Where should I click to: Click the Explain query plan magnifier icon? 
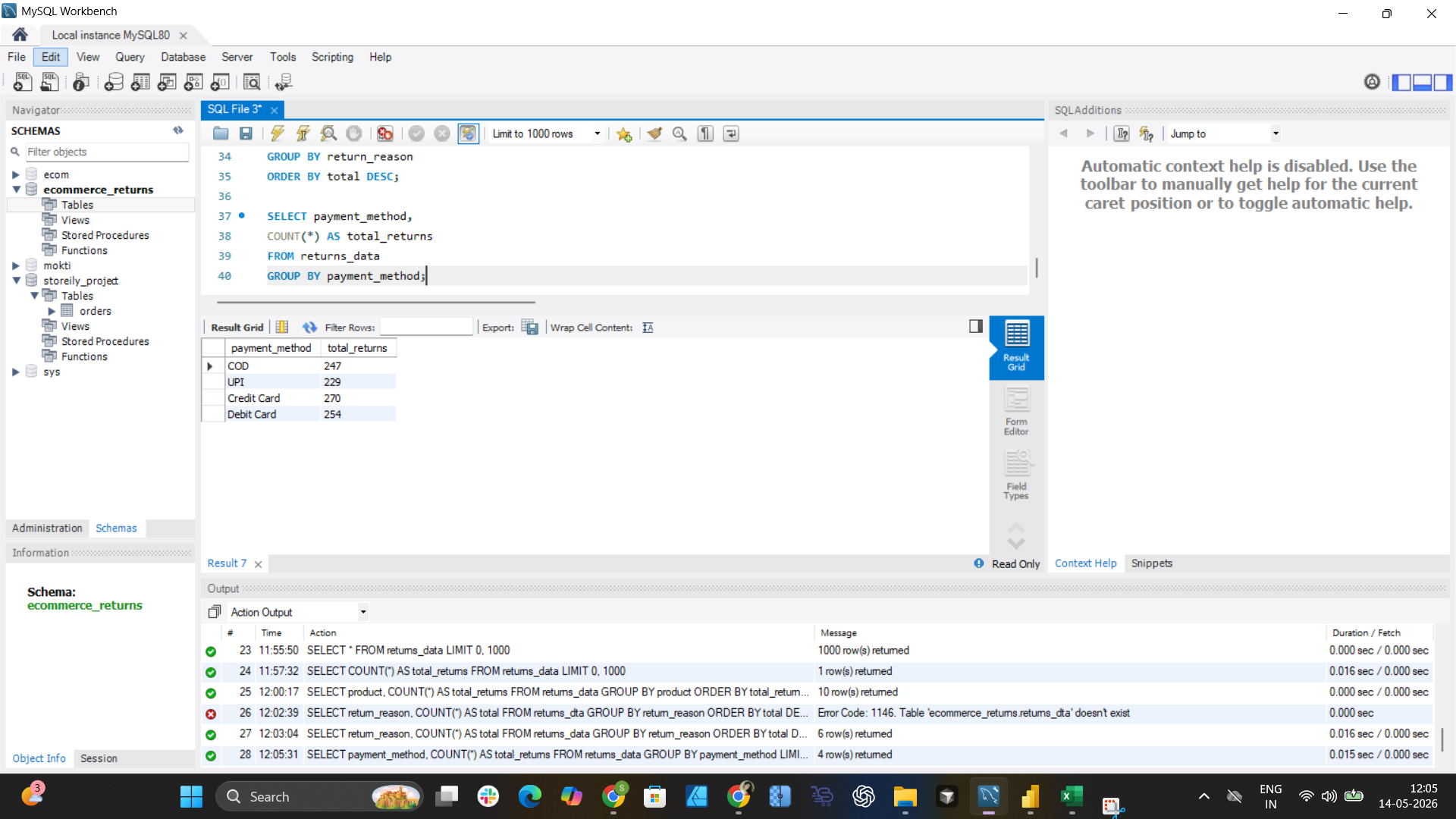[x=328, y=133]
